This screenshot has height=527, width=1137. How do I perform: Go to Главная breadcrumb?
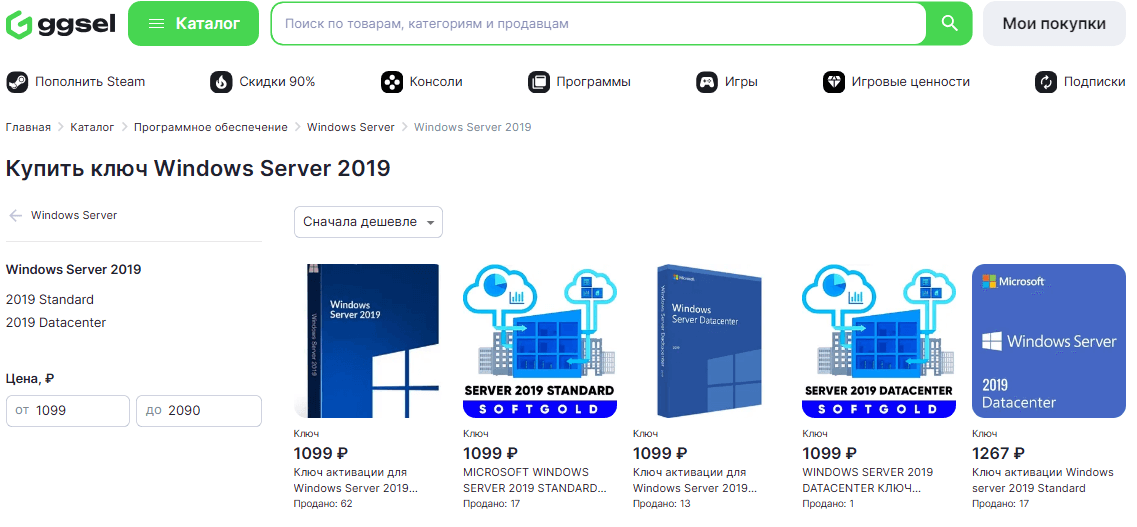[28, 127]
